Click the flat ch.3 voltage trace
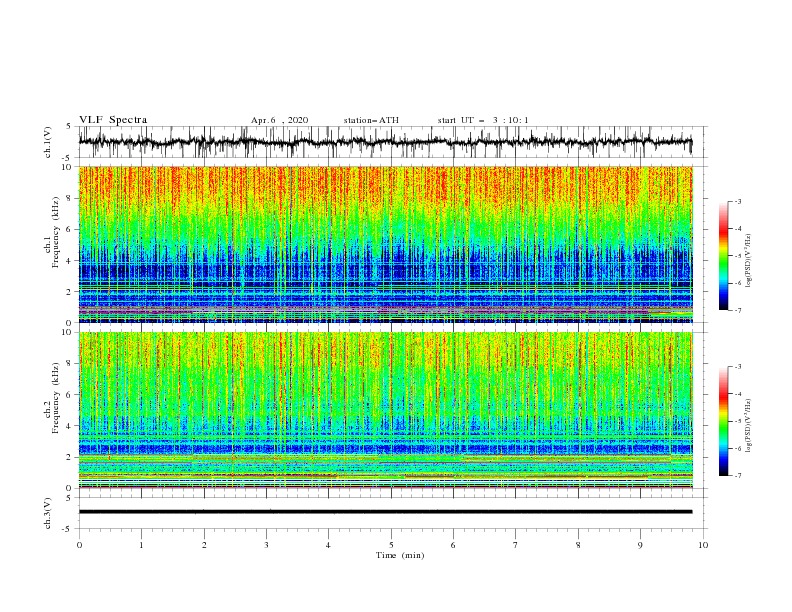 pos(385,512)
